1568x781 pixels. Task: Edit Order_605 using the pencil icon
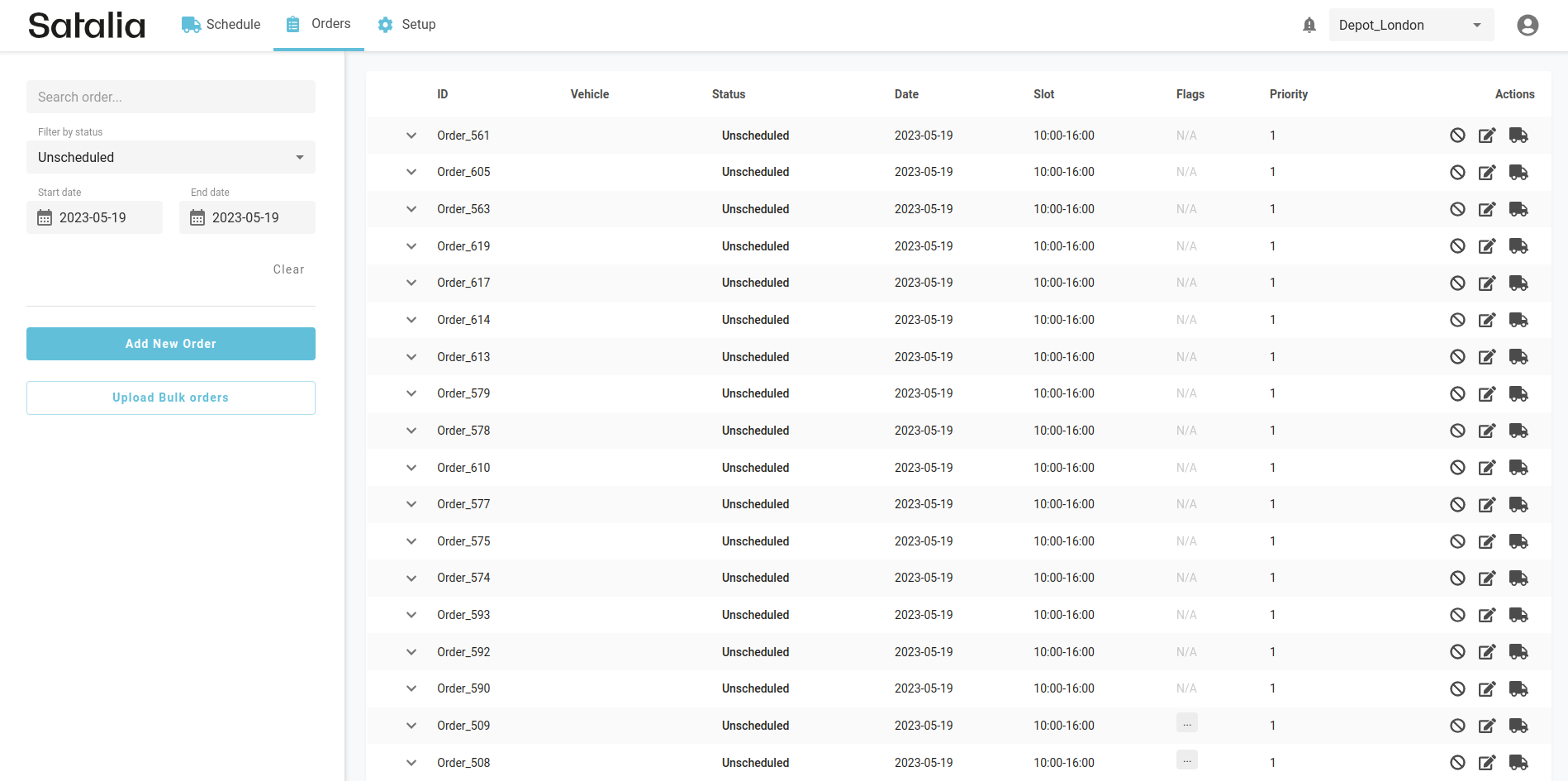tap(1487, 173)
